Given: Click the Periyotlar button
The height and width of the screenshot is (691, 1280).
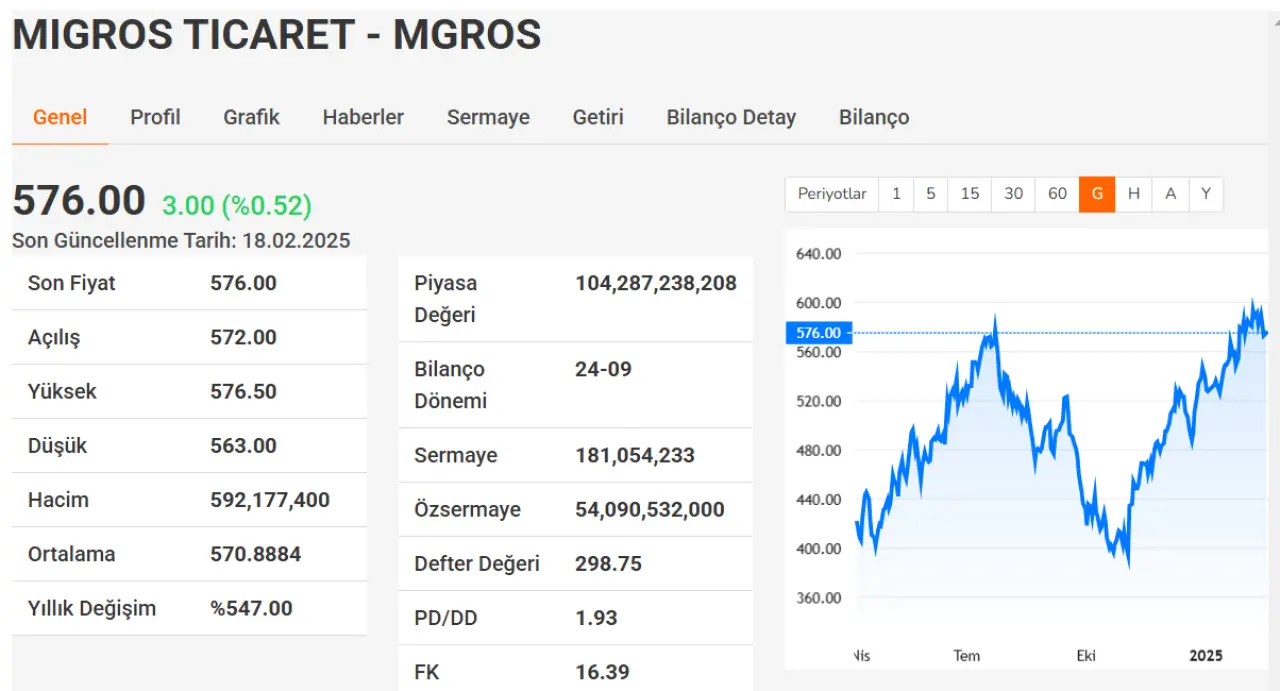Looking at the screenshot, I should (x=832, y=194).
